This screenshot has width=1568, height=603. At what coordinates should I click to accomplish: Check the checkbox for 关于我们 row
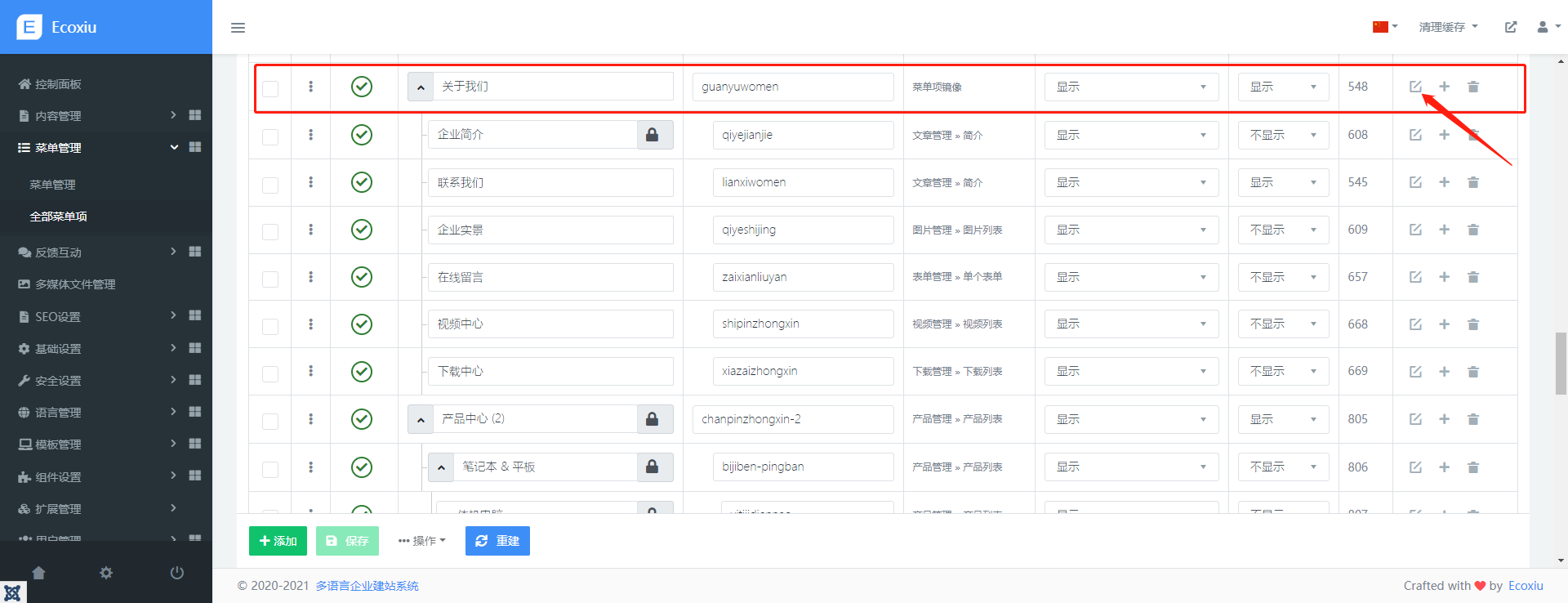270,88
